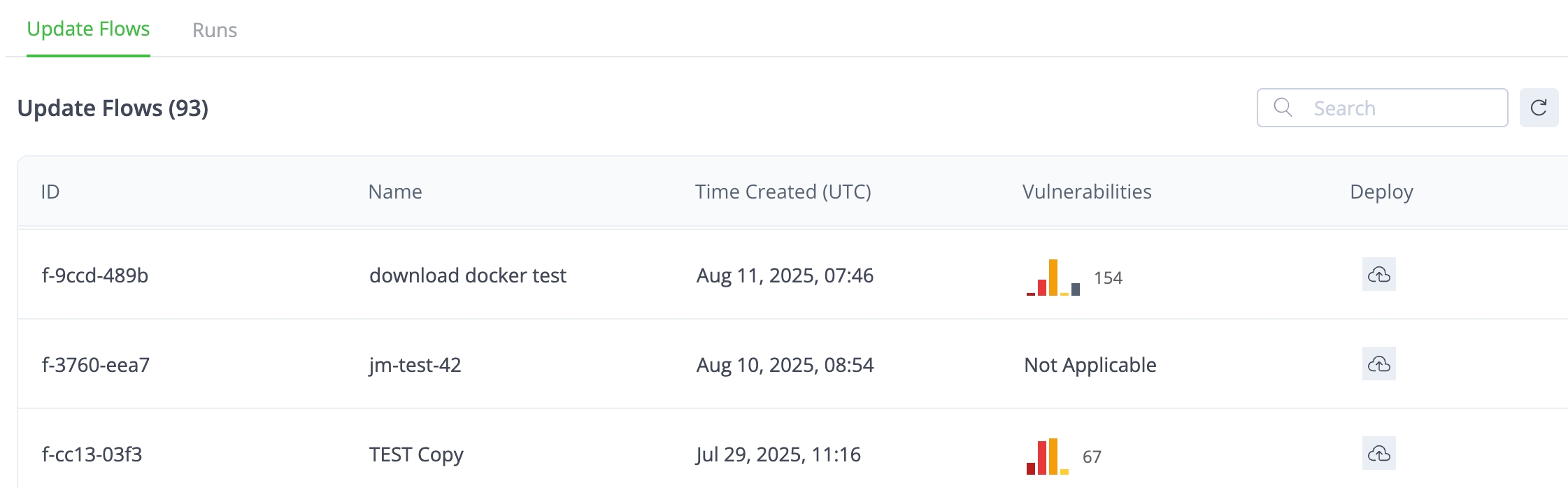1568x488 pixels.
Task: Open vulnerability chart for TEST Copy
Action: pos(1047,457)
